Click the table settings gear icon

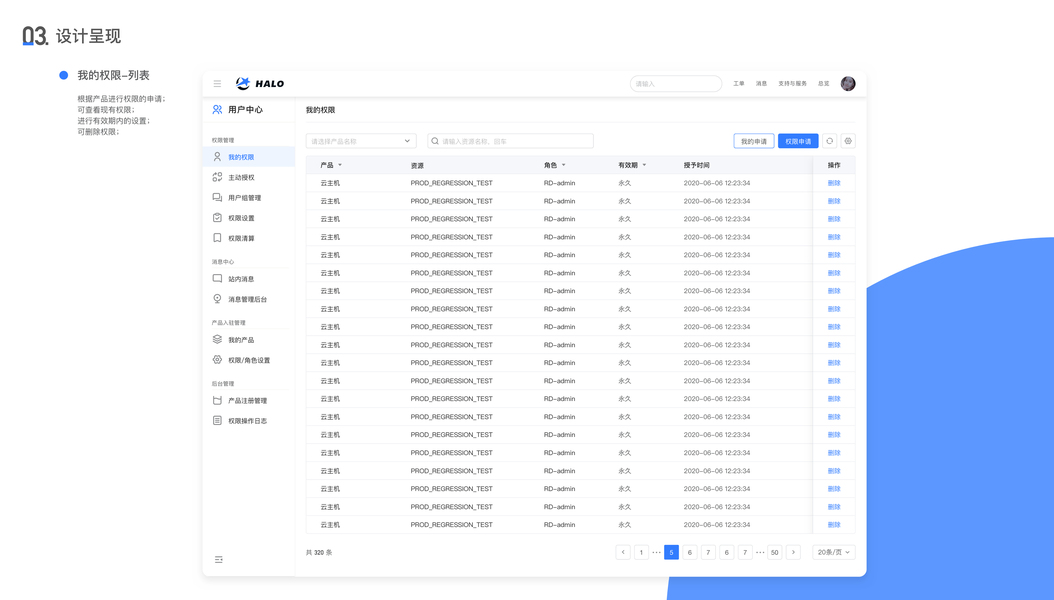(848, 141)
